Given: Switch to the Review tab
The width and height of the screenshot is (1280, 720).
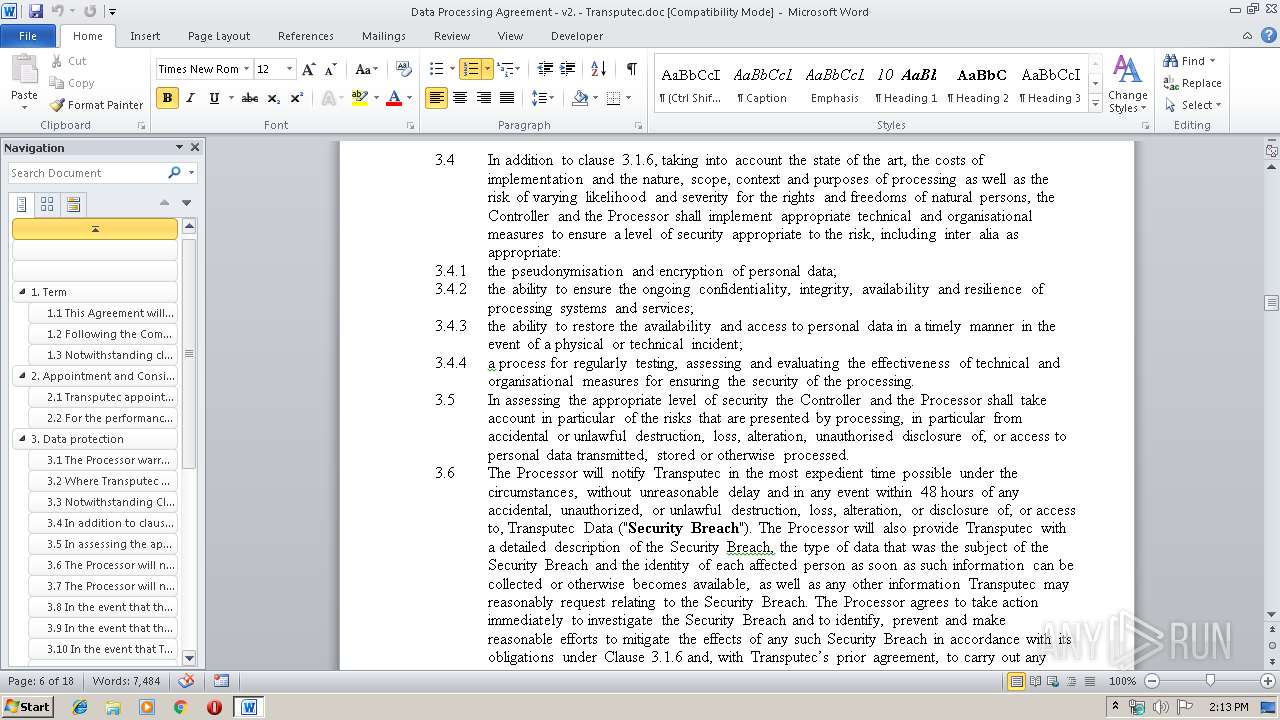Looking at the screenshot, I should coord(452,36).
